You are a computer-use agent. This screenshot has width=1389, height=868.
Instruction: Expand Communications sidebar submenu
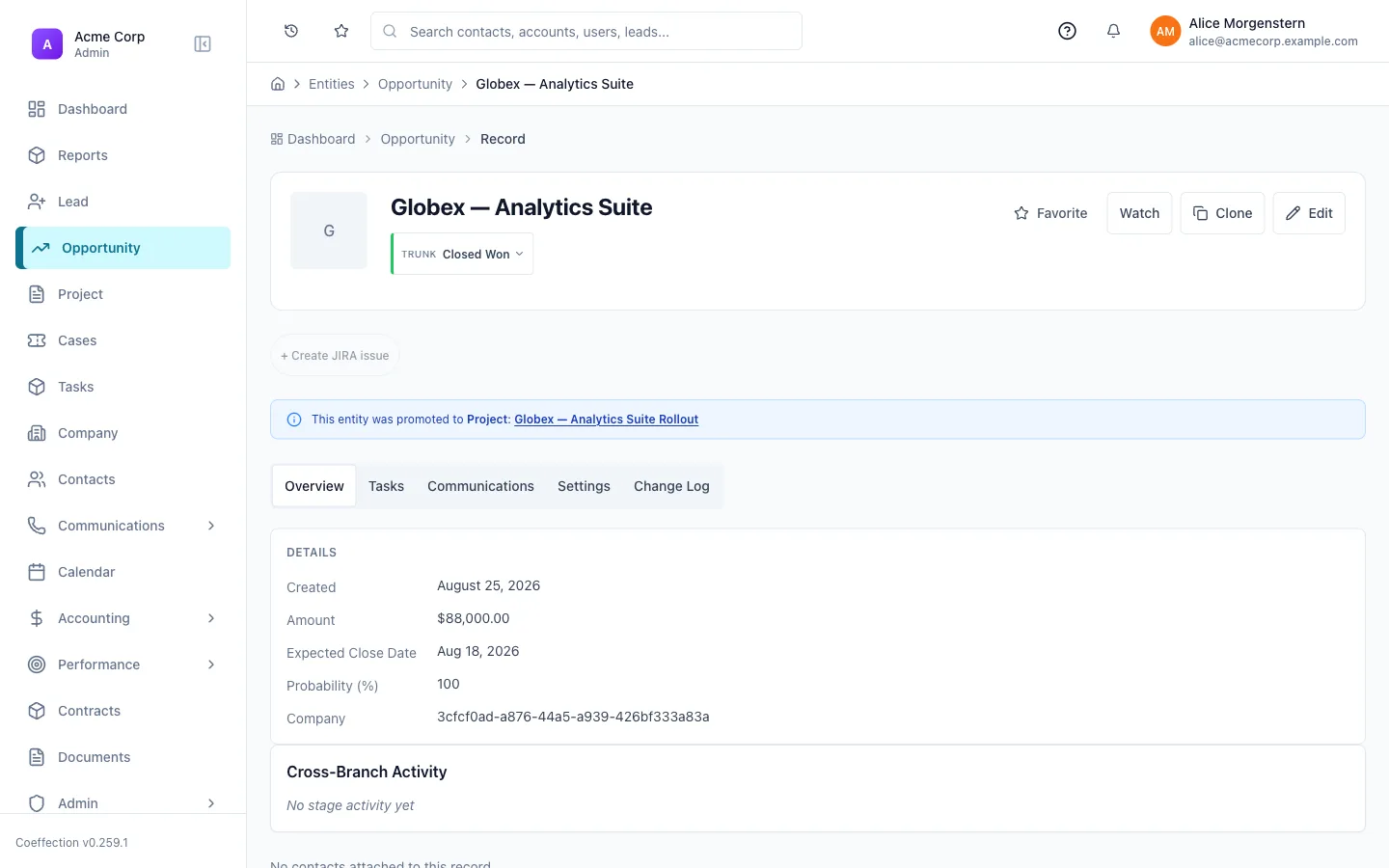tap(123, 526)
